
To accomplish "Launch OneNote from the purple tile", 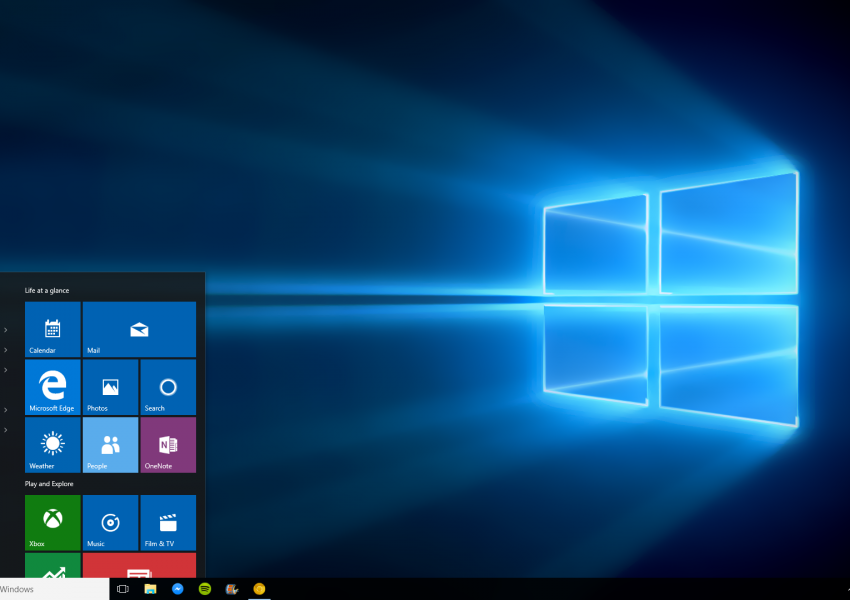I will (168, 445).
